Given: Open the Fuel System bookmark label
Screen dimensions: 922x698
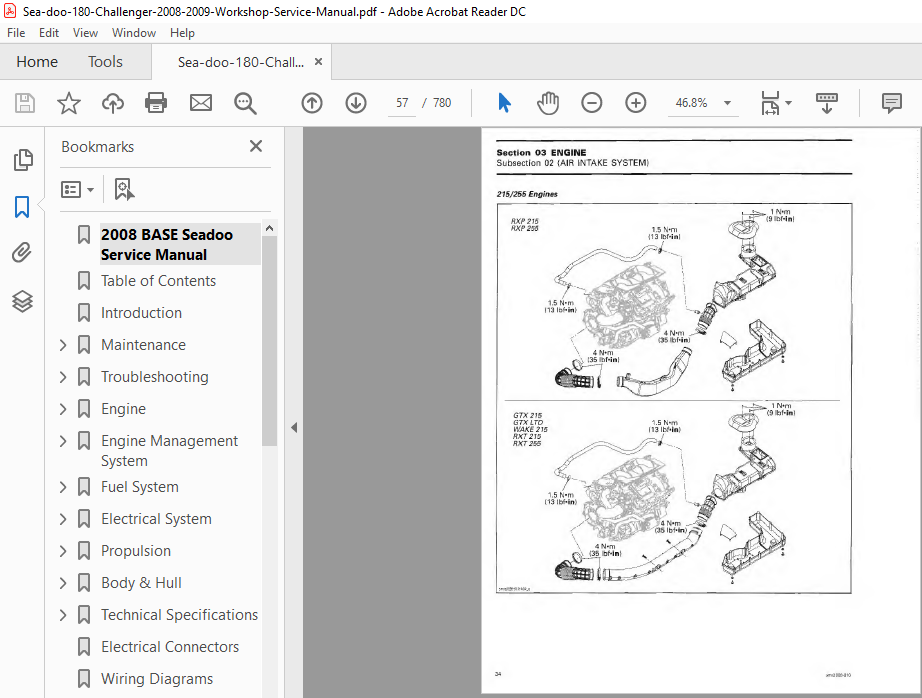Looking at the screenshot, I should point(139,487).
